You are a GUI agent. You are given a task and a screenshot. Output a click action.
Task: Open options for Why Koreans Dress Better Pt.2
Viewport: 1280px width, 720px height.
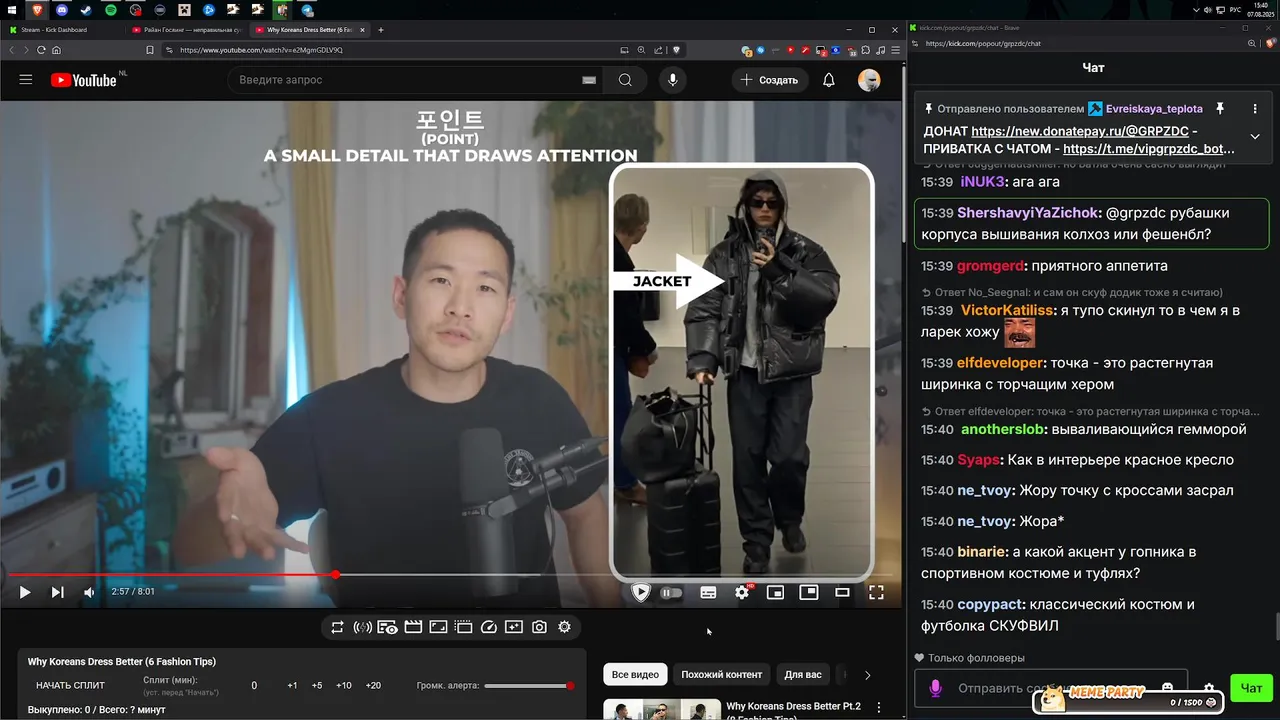[x=879, y=707]
